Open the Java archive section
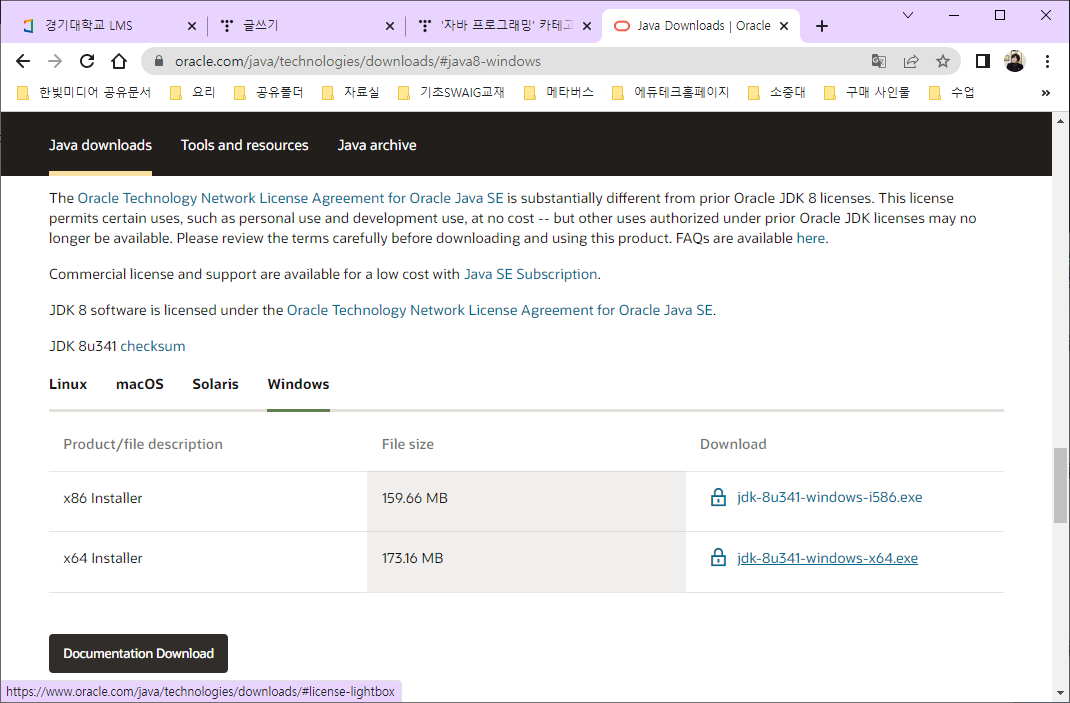This screenshot has height=703, width=1070. pyautogui.click(x=377, y=145)
